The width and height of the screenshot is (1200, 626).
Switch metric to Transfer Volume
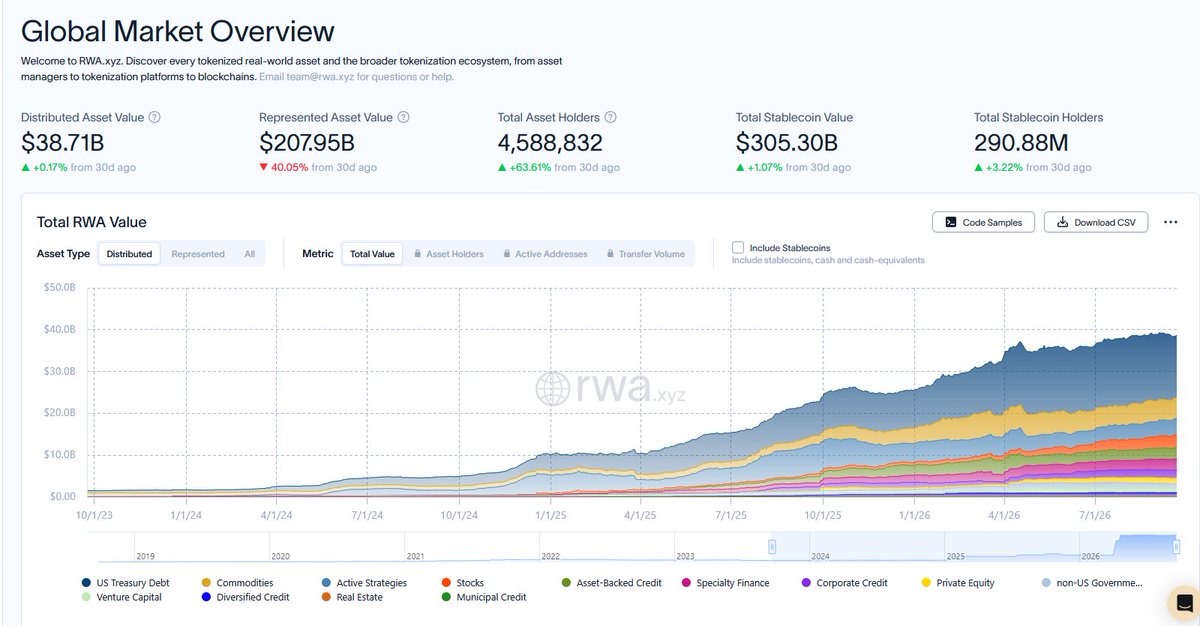646,254
